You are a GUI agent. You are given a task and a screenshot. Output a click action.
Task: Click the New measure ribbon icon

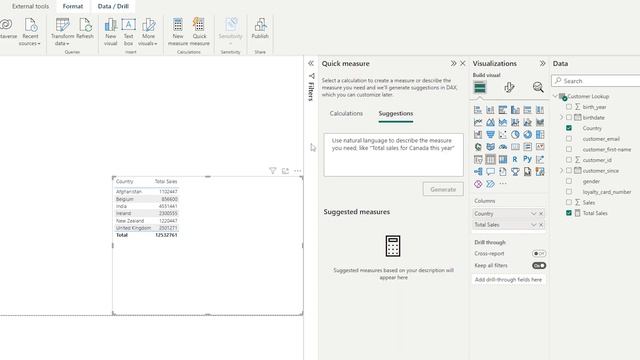click(x=178, y=25)
